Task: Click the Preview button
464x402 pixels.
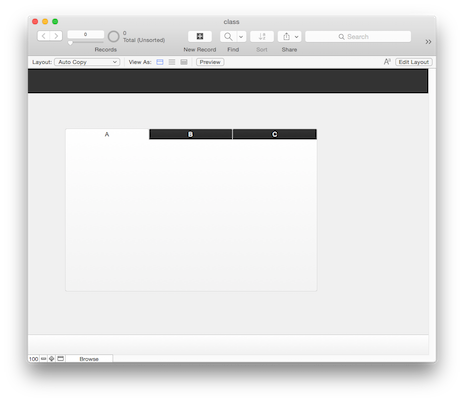Action: [x=210, y=62]
